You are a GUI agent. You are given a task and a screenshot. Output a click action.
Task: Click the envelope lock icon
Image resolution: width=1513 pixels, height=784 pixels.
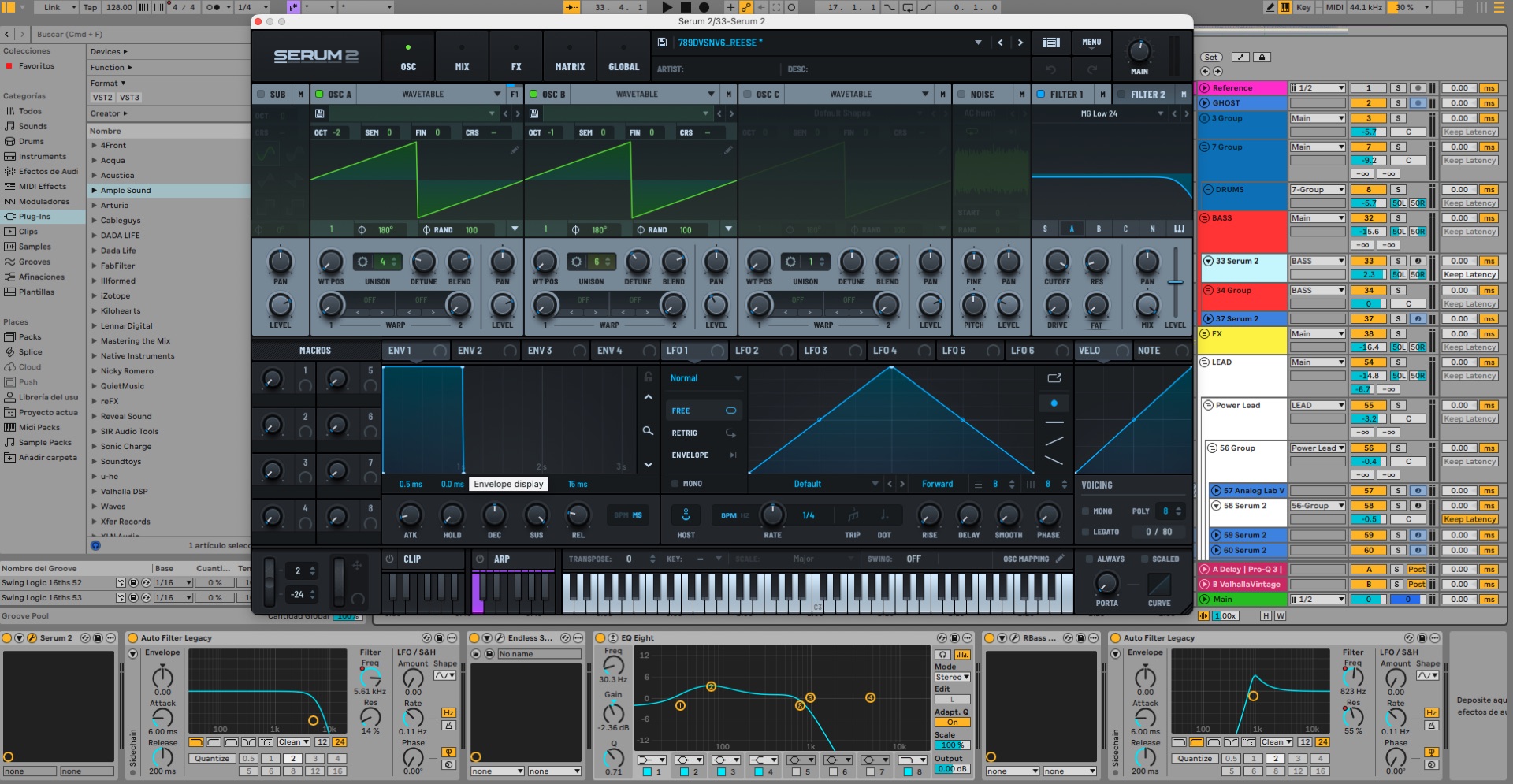click(648, 377)
